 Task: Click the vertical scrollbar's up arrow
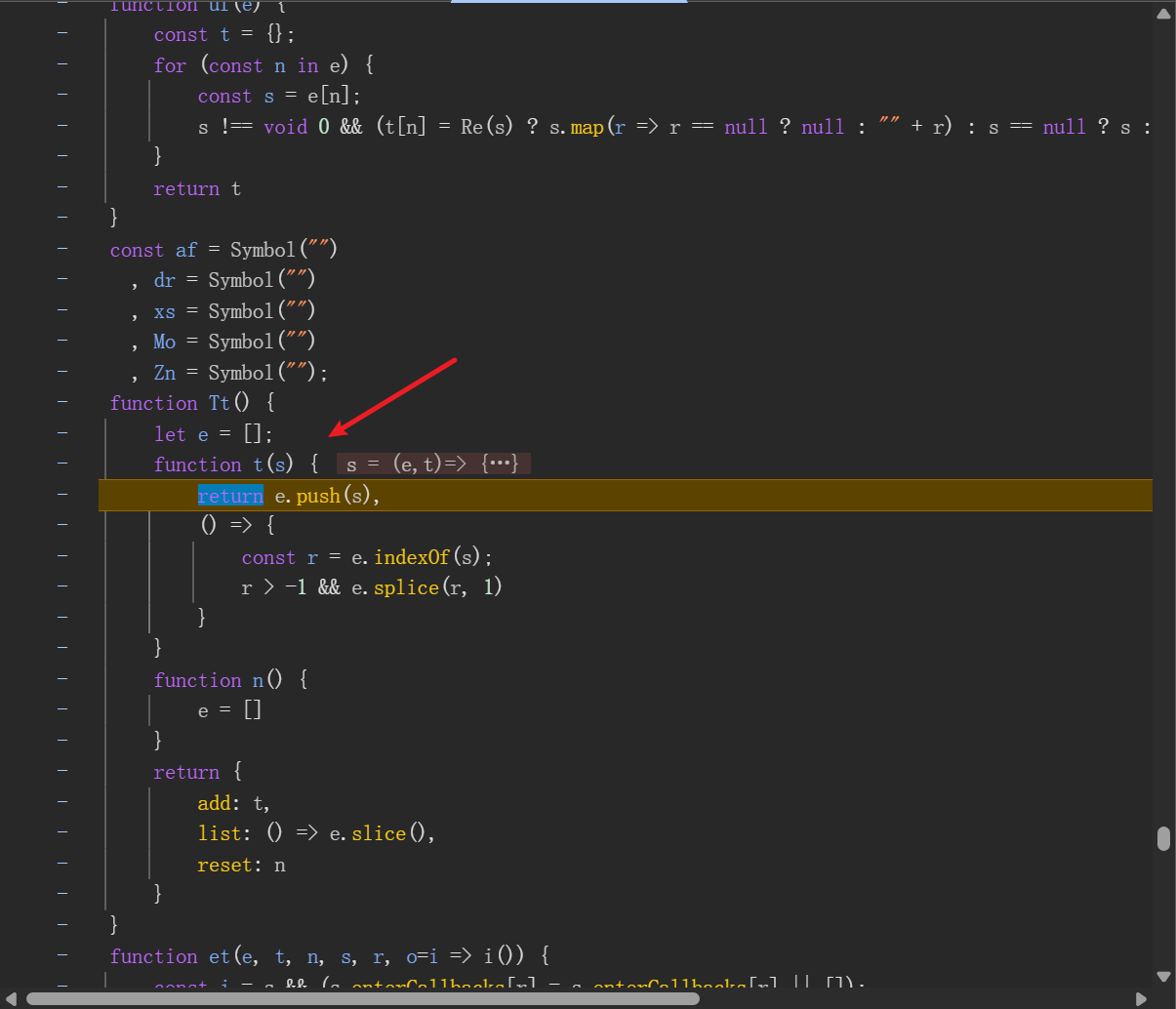point(1163,15)
